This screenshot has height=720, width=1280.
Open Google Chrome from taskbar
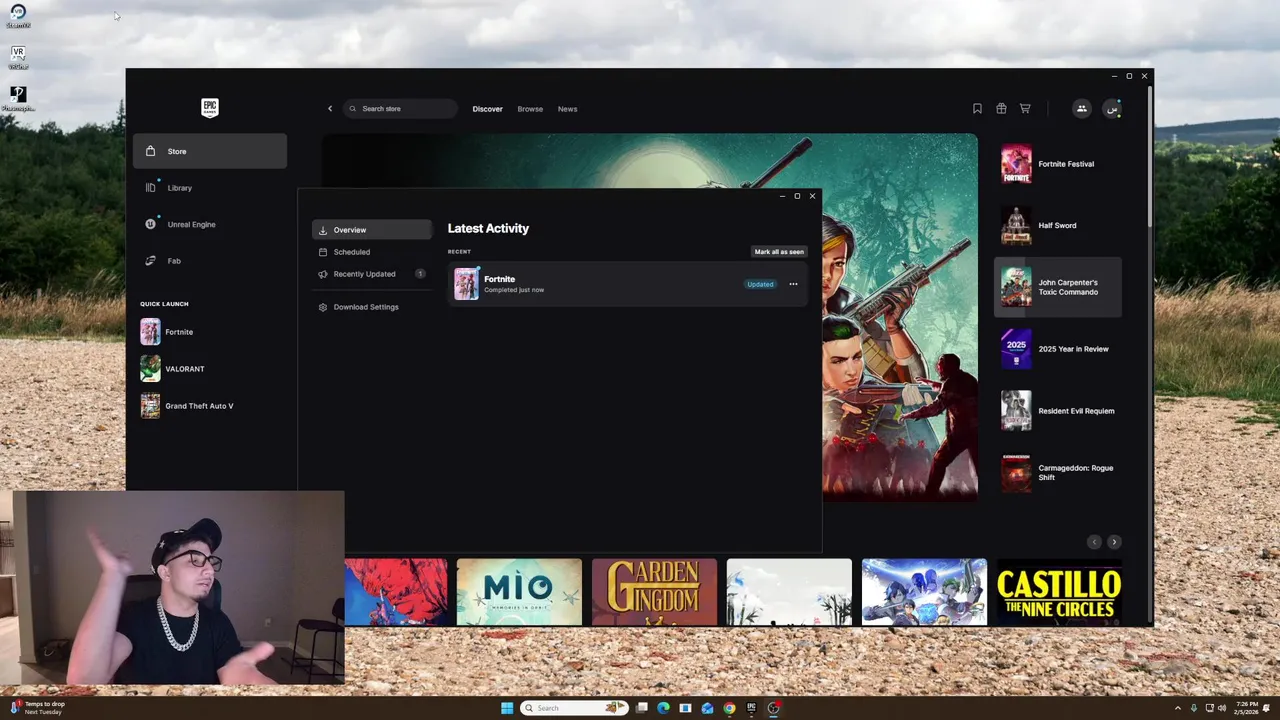click(729, 708)
